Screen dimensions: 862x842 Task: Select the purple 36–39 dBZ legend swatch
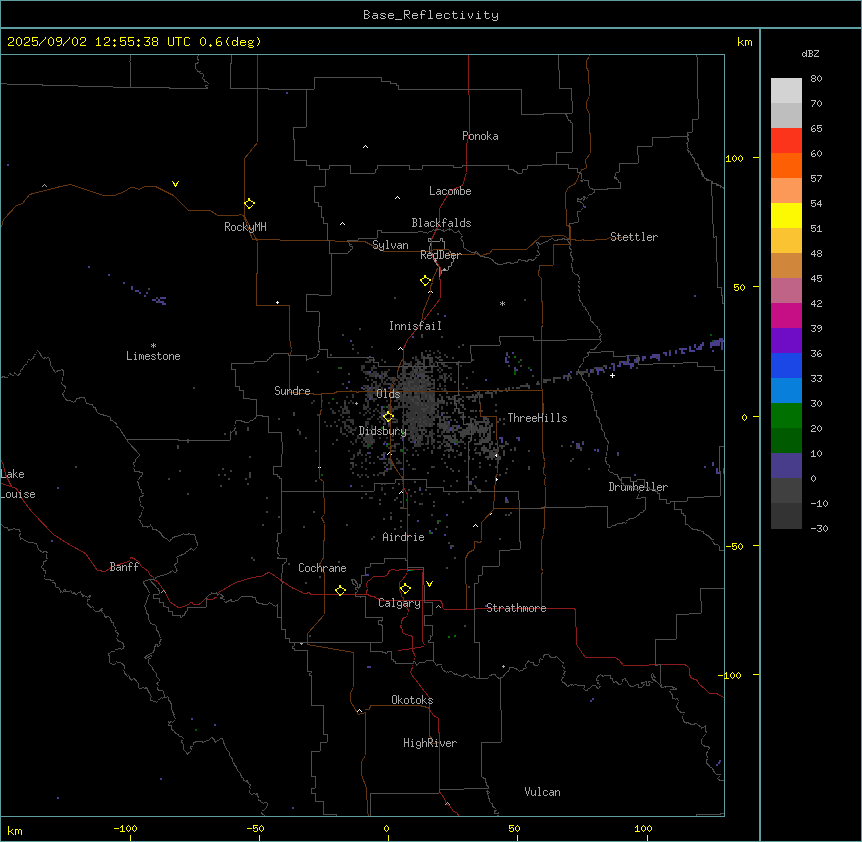(x=786, y=341)
